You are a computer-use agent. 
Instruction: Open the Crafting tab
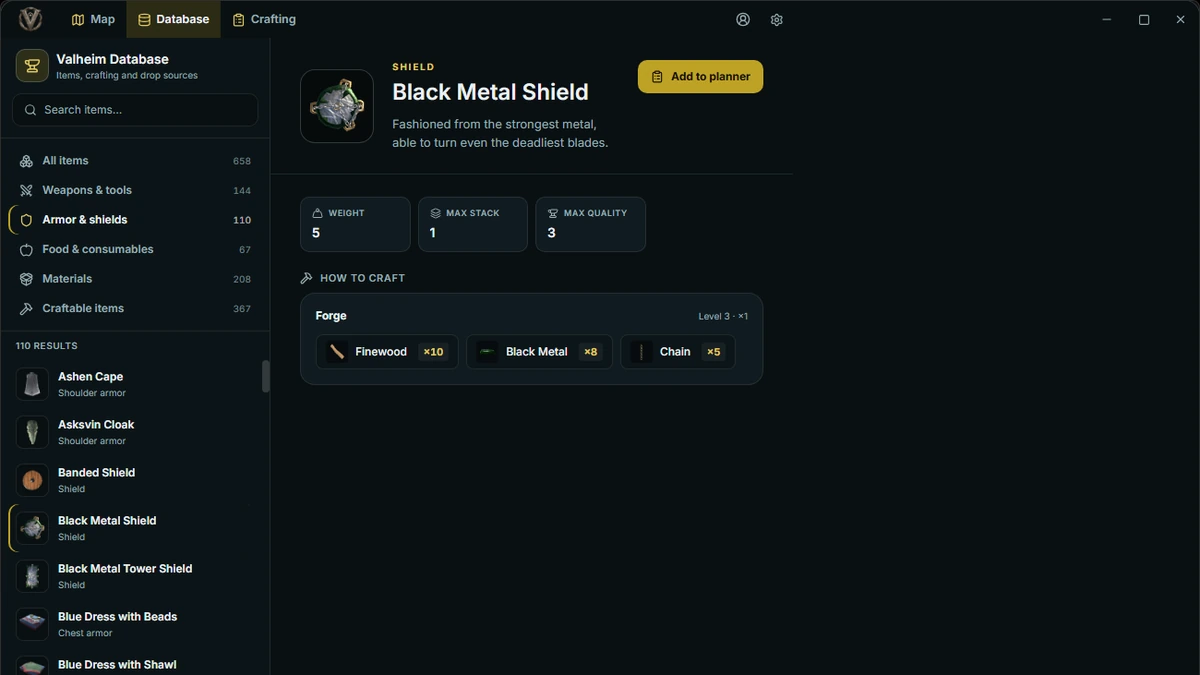click(264, 19)
